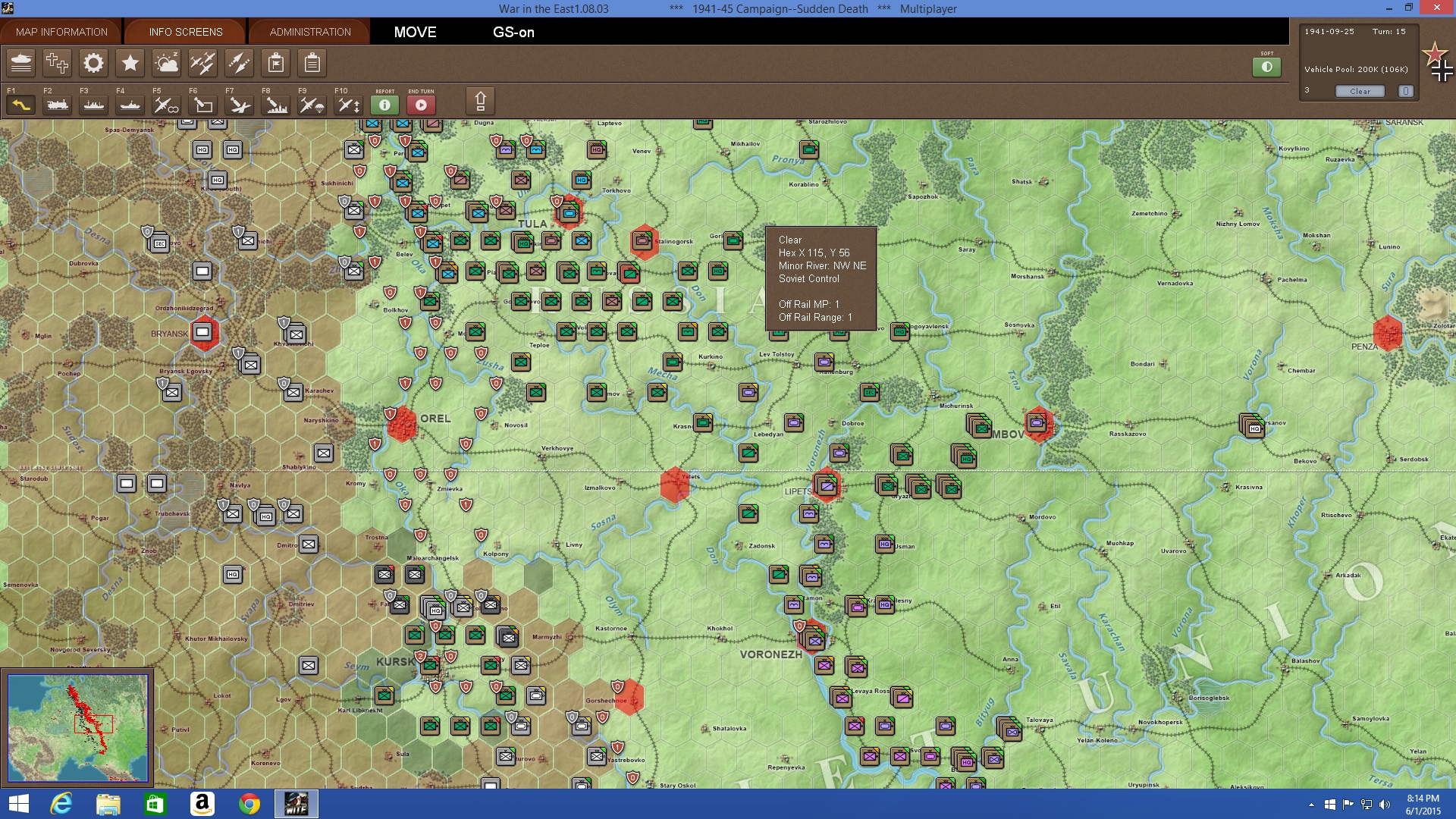Open the green REPORT info button
Image resolution: width=1456 pixels, height=819 pixels.
pos(384,105)
